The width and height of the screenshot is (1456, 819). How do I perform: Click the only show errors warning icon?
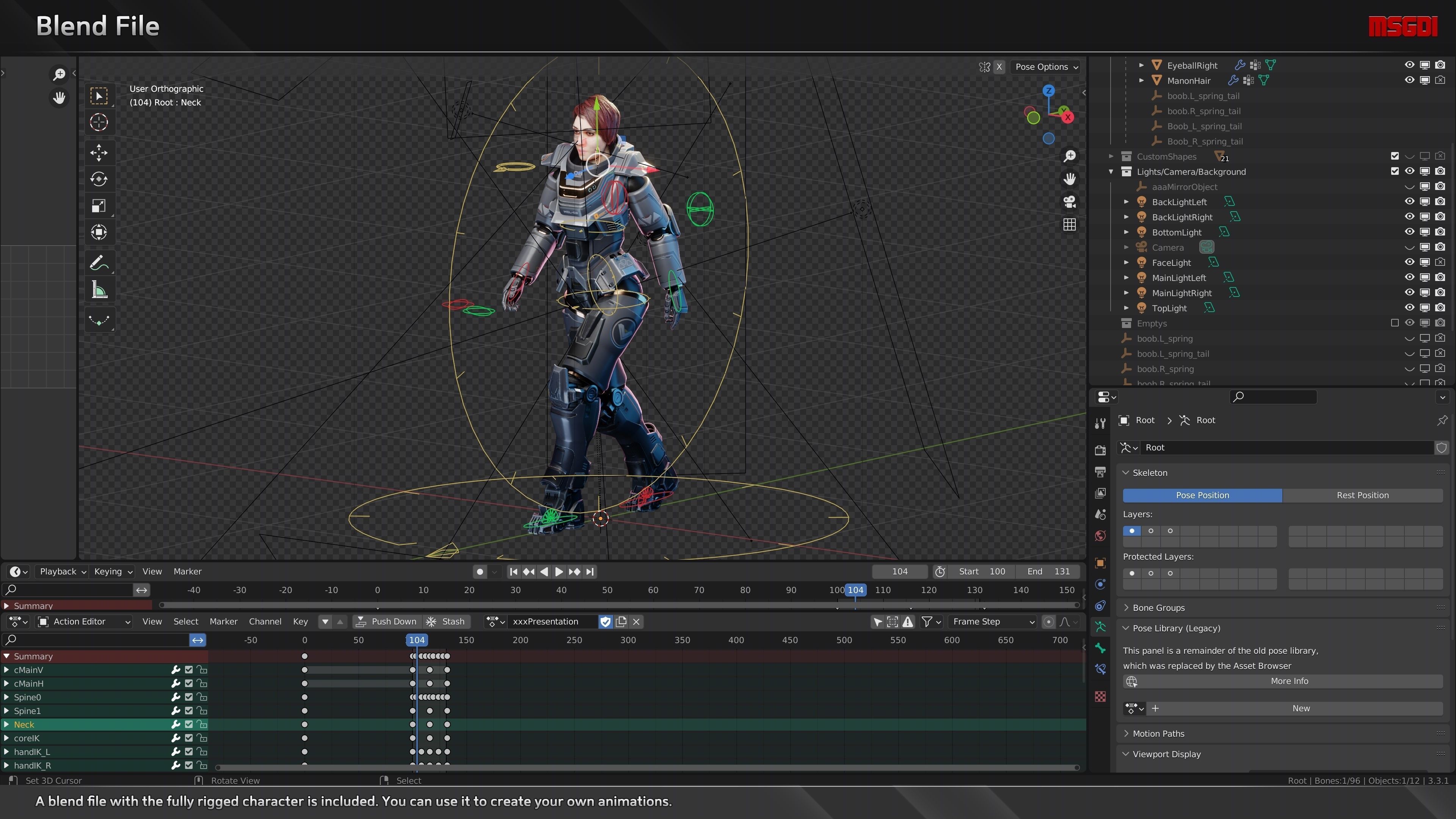click(x=908, y=622)
